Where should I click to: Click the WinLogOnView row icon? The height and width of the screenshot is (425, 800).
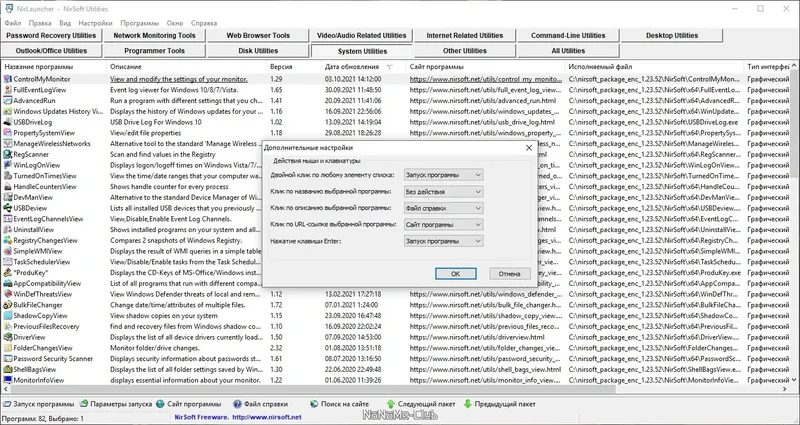point(7,165)
